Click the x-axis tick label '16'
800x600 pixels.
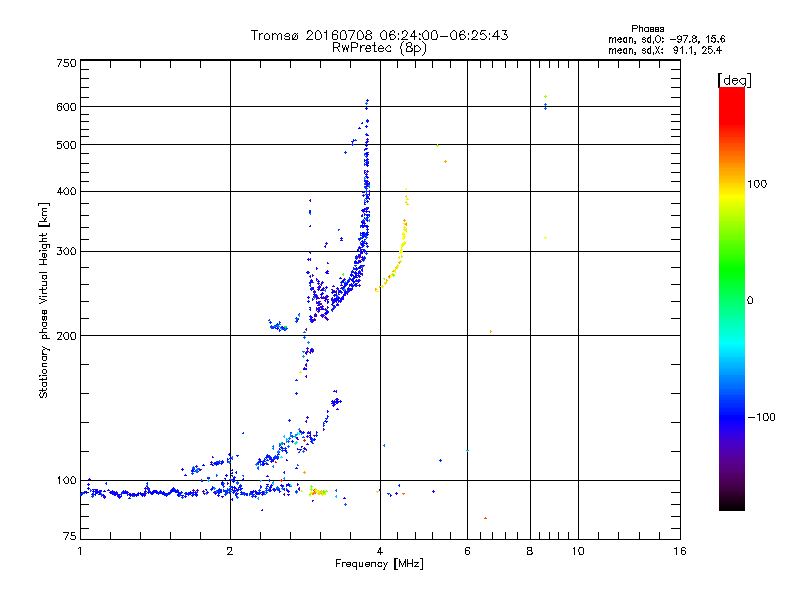pyautogui.click(x=680, y=551)
